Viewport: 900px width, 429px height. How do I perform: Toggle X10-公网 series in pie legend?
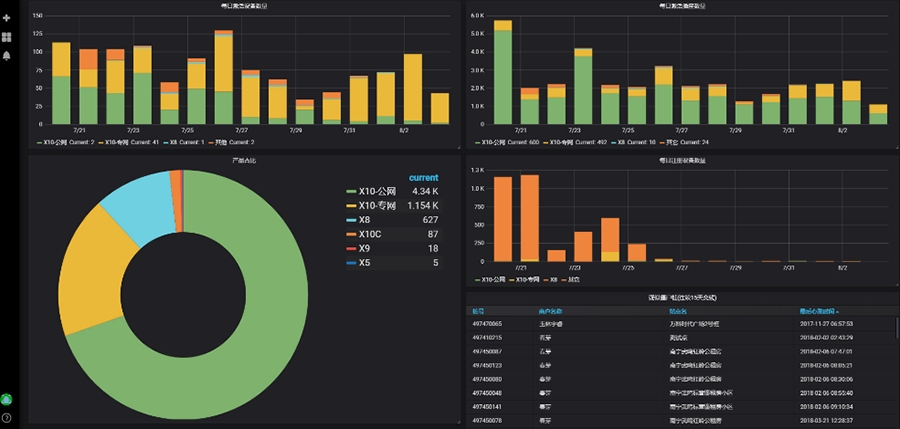click(x=377, y=191)
